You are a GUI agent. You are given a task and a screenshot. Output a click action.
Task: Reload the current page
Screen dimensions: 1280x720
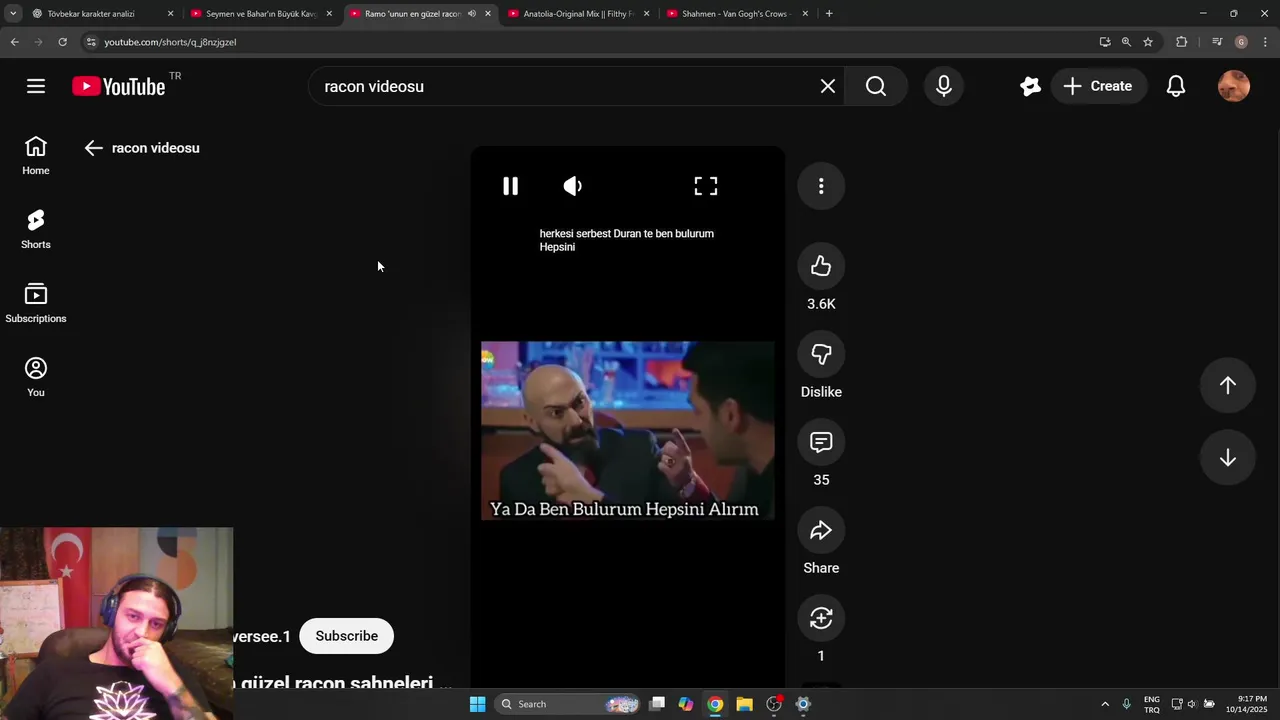point(62,42)
